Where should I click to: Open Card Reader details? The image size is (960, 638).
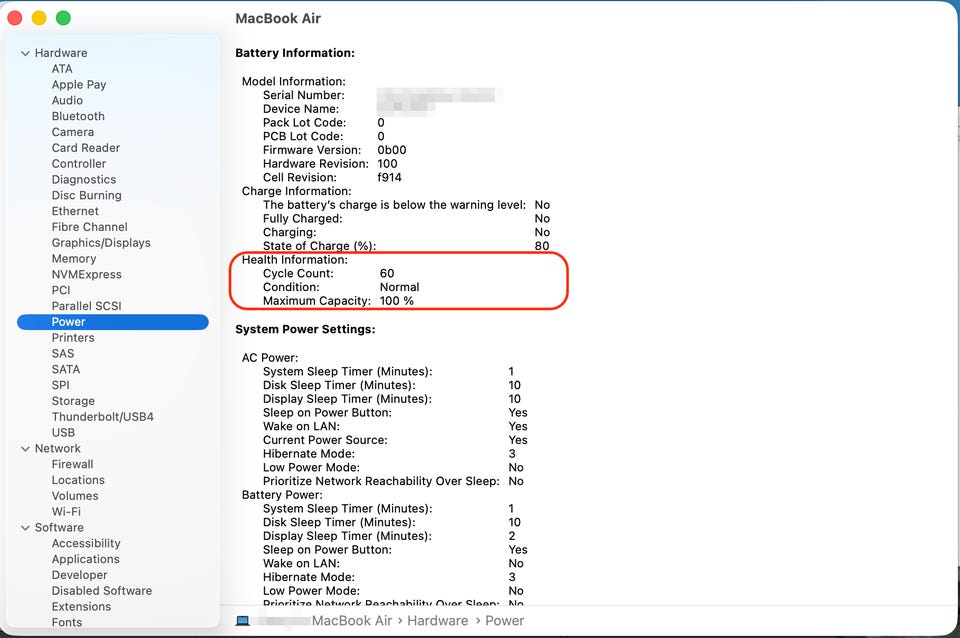86,148
